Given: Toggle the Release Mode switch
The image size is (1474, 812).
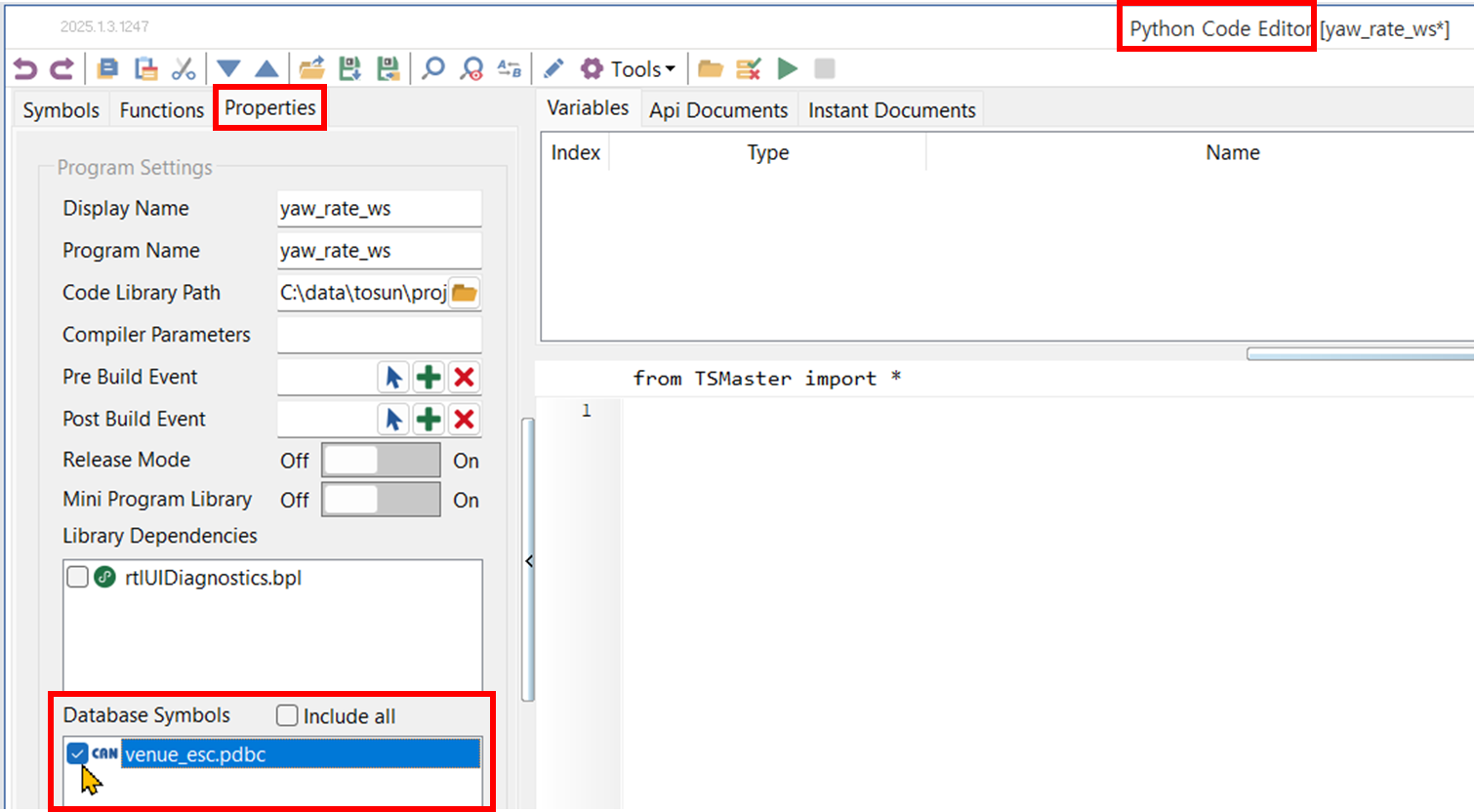Looking at the screenshot, I should click(x=381, y=461).
